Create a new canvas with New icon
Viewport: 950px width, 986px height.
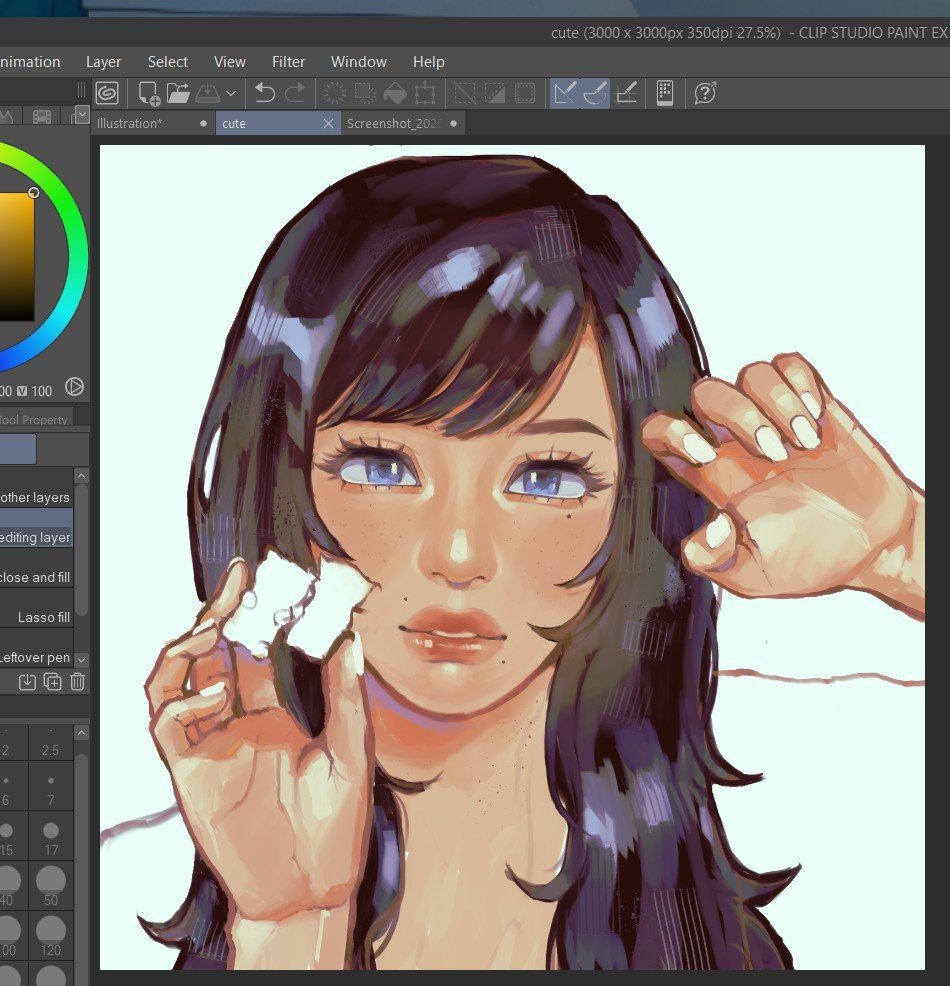(x=149, y=94)
